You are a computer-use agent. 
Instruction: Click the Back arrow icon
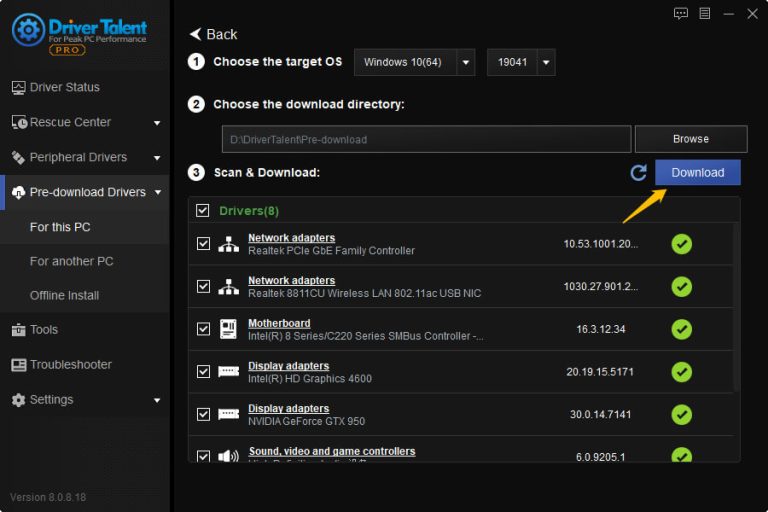tap(195, 34)
